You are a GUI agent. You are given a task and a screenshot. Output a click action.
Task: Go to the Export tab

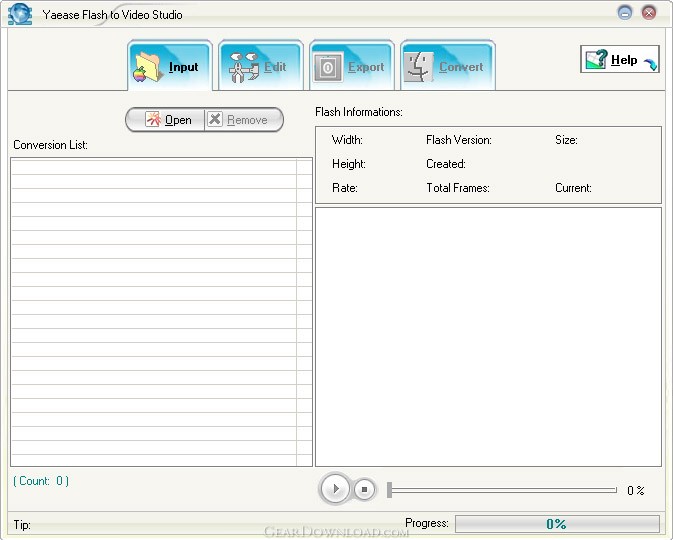(352, 65)
